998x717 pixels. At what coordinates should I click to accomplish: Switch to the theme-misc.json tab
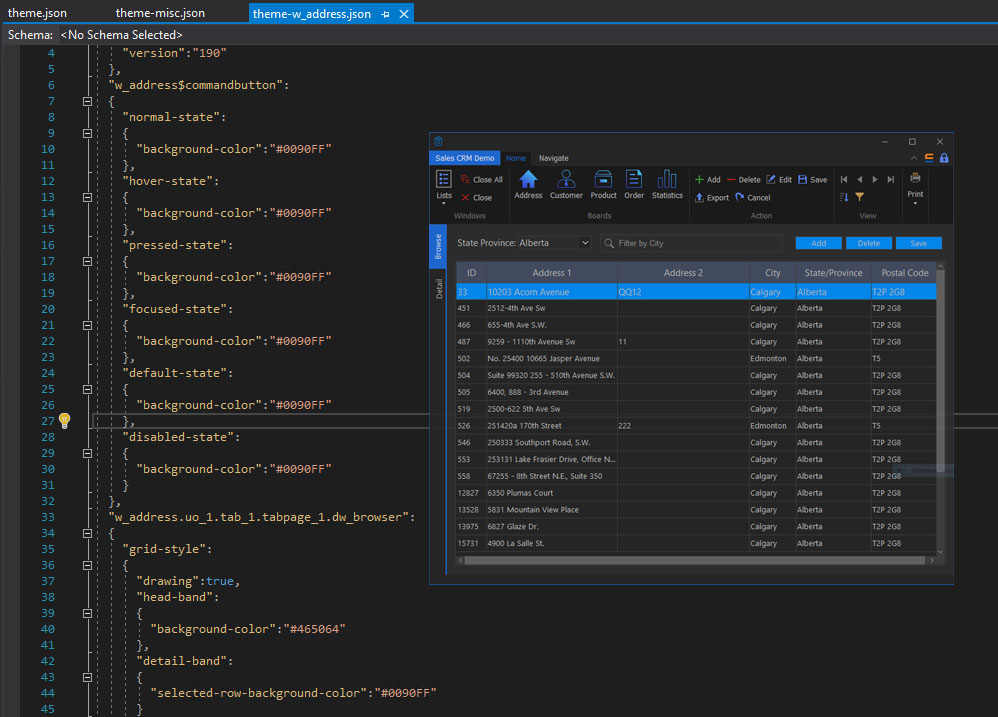coord(160,14)
